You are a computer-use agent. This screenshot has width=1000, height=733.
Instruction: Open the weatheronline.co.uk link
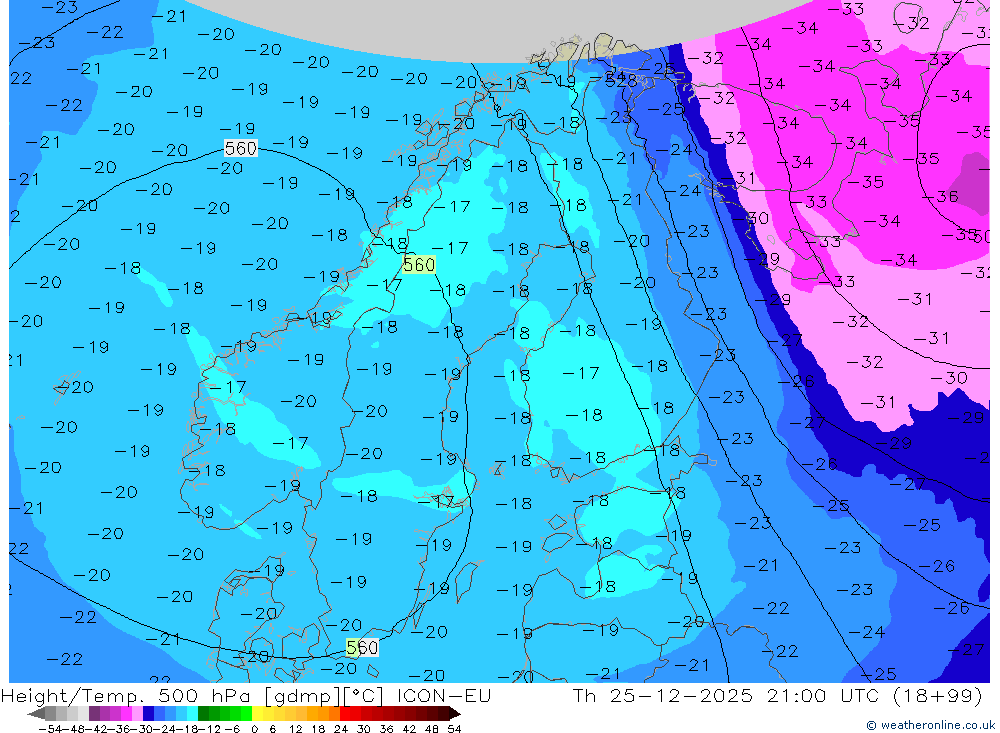pyautogui.click(x=931, y=725)
